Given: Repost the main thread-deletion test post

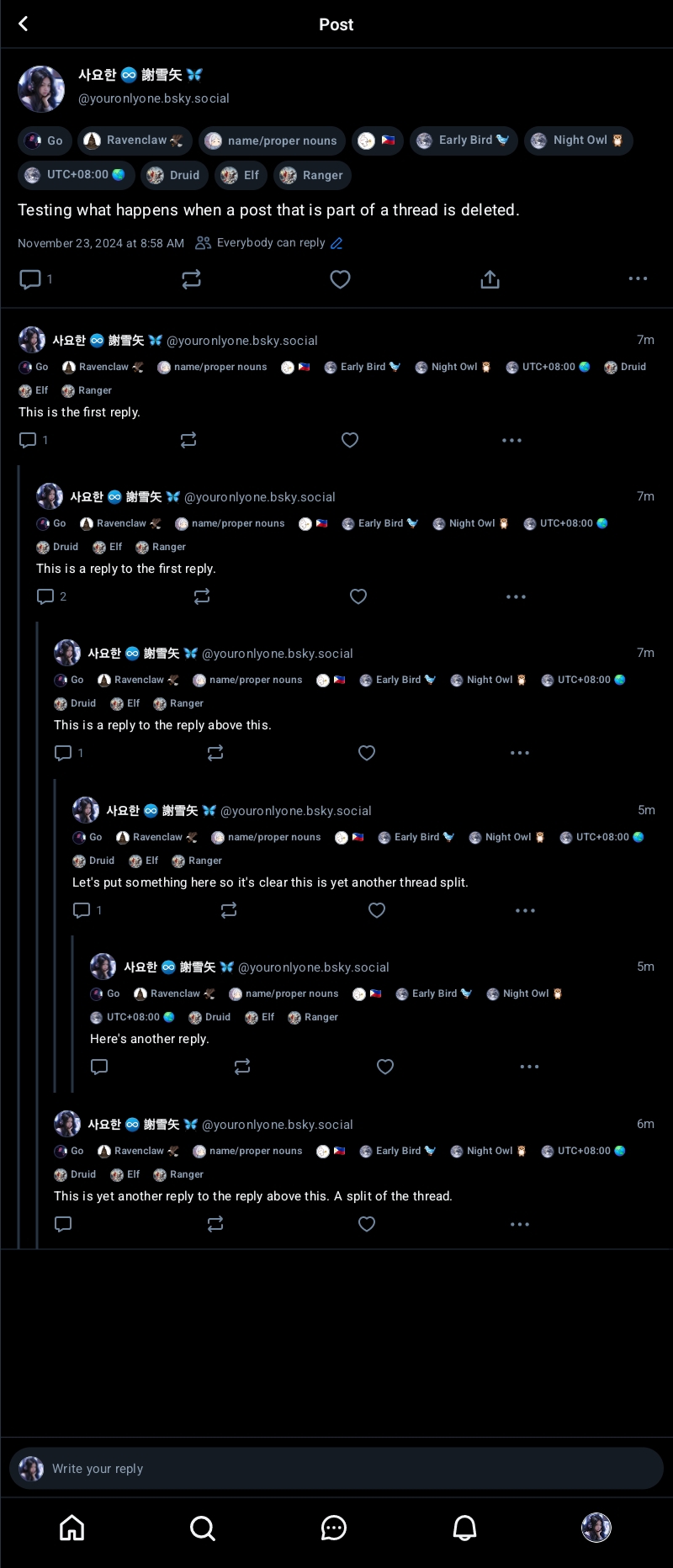Looking at the screenshot, I should click(x=192, y=279).
